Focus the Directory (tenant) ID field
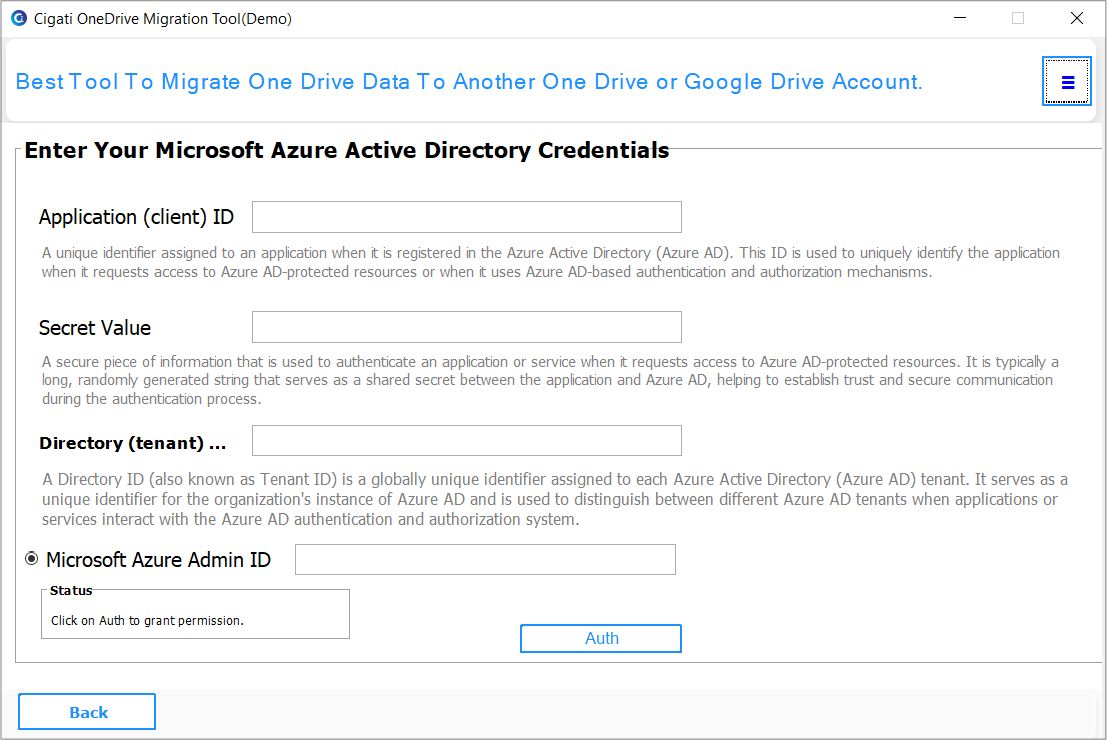The height and width of the screenshot is (740, 1107). click(467, 441)
